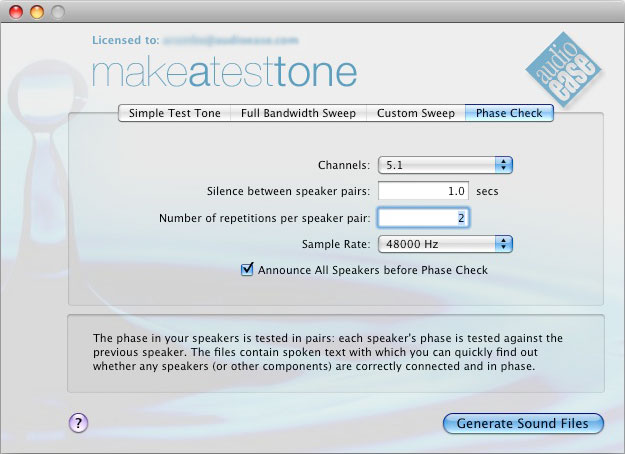Image resolution: width=625 pixels, height=454 pixels.
Task: Click the number of repetitions field
Action: 423,218
